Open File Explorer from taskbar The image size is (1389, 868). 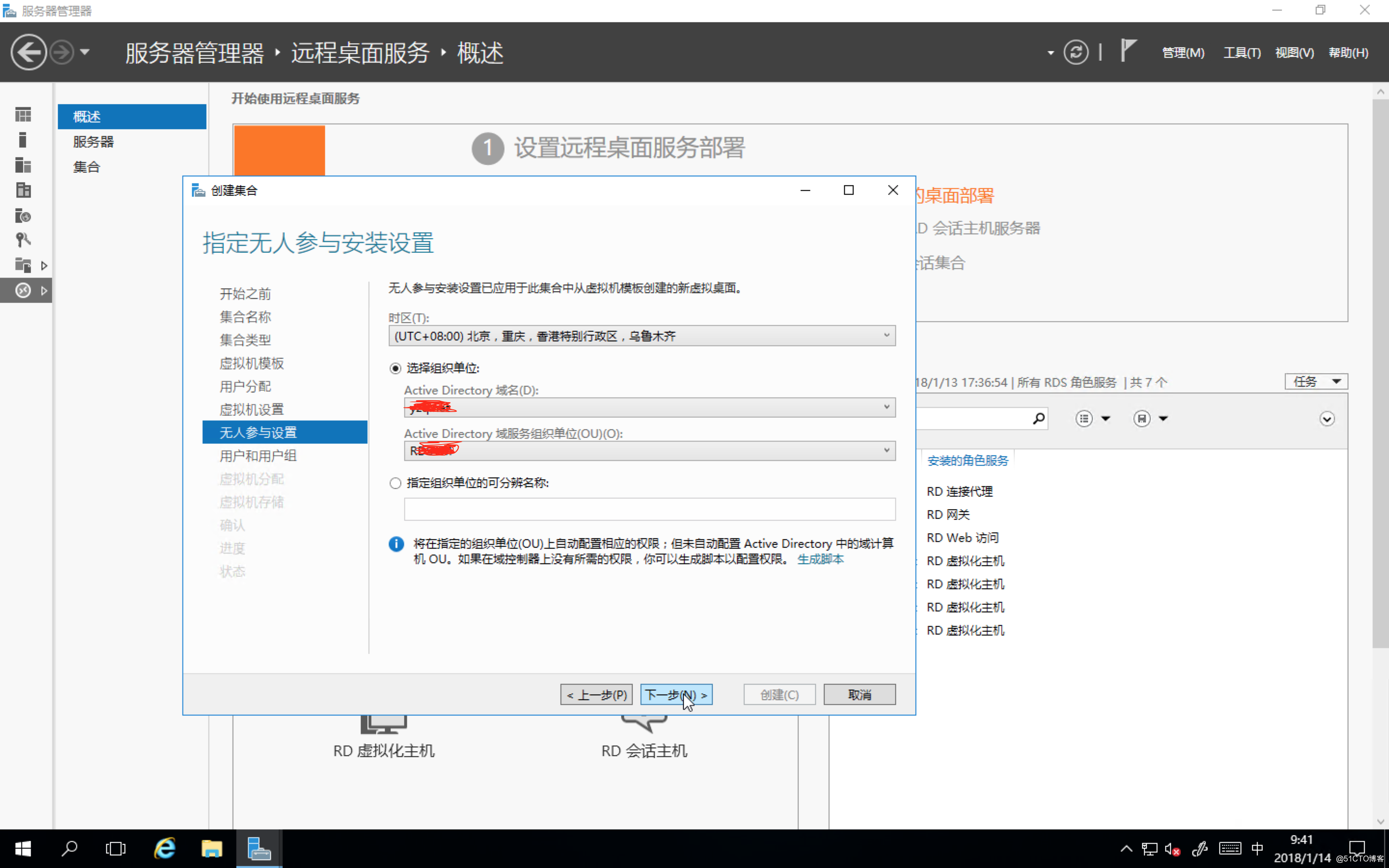coord(211,849)
